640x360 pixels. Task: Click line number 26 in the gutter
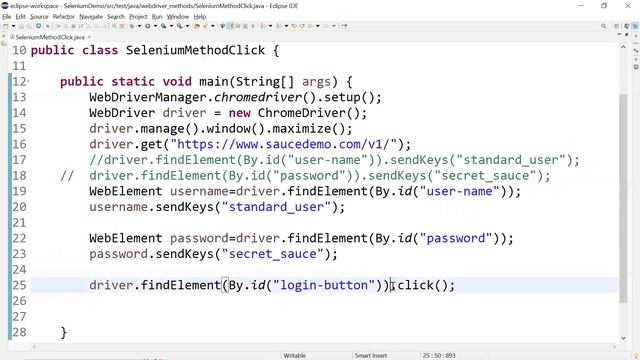point(19,301)
